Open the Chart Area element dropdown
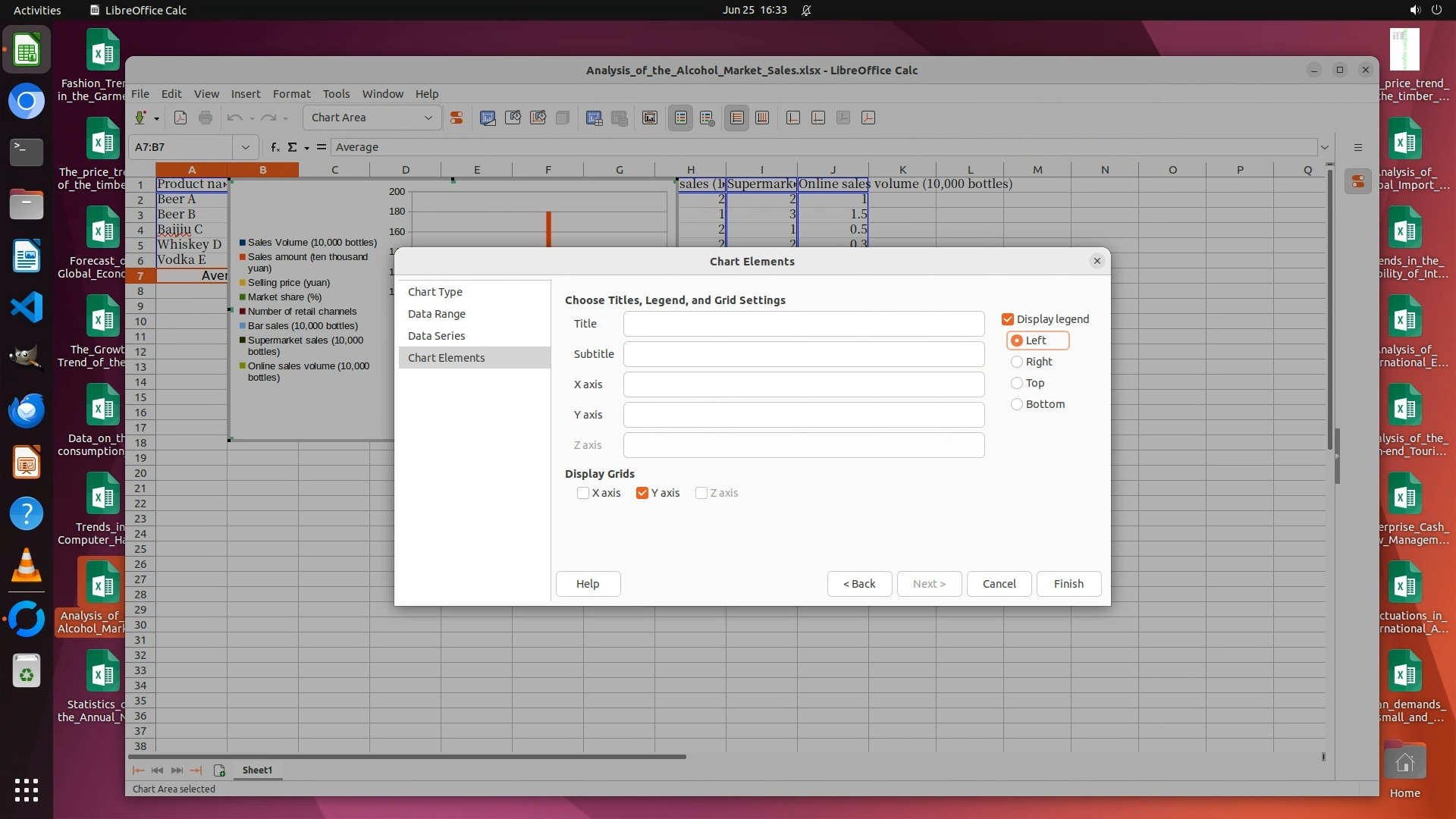The width and height of the screenshot is (1456, 819). 428,118
